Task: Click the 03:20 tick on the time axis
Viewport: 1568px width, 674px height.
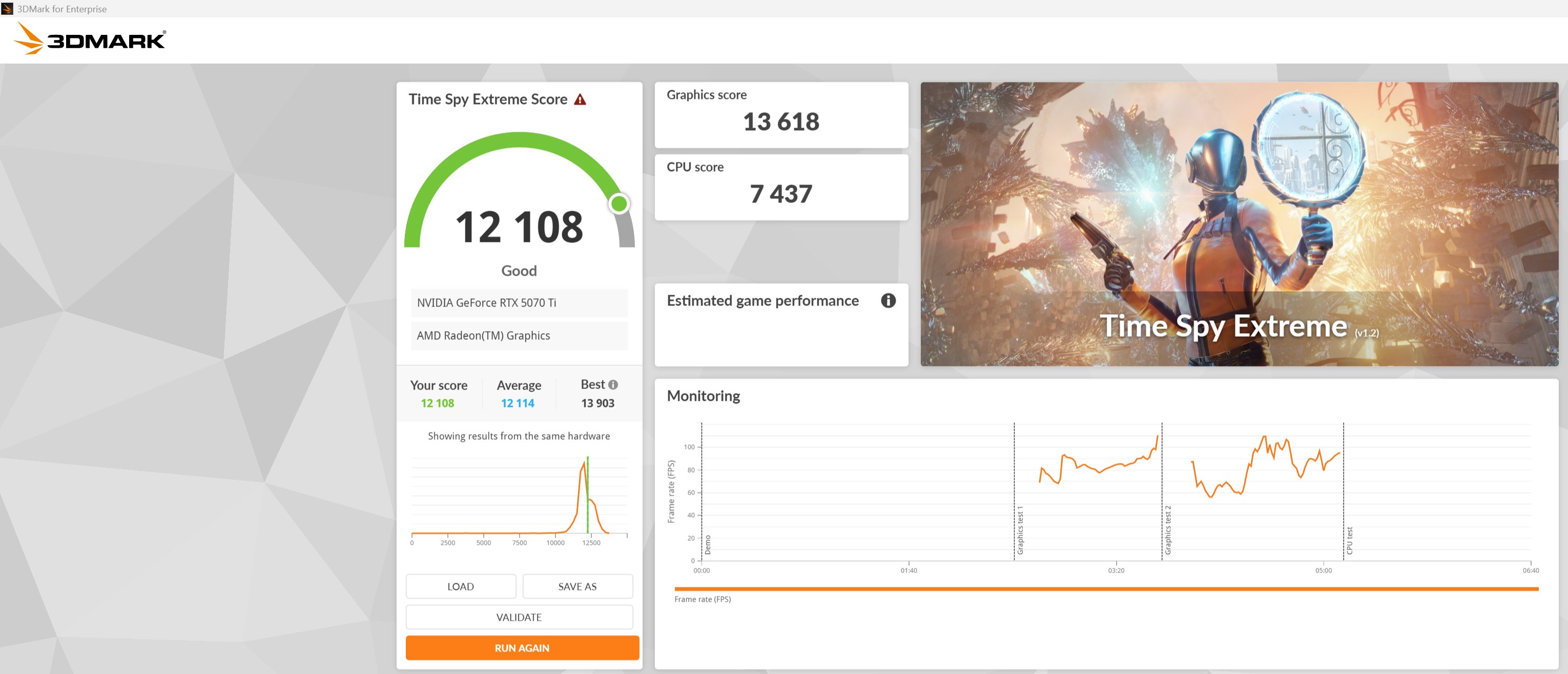Action: click(1116, 570)
